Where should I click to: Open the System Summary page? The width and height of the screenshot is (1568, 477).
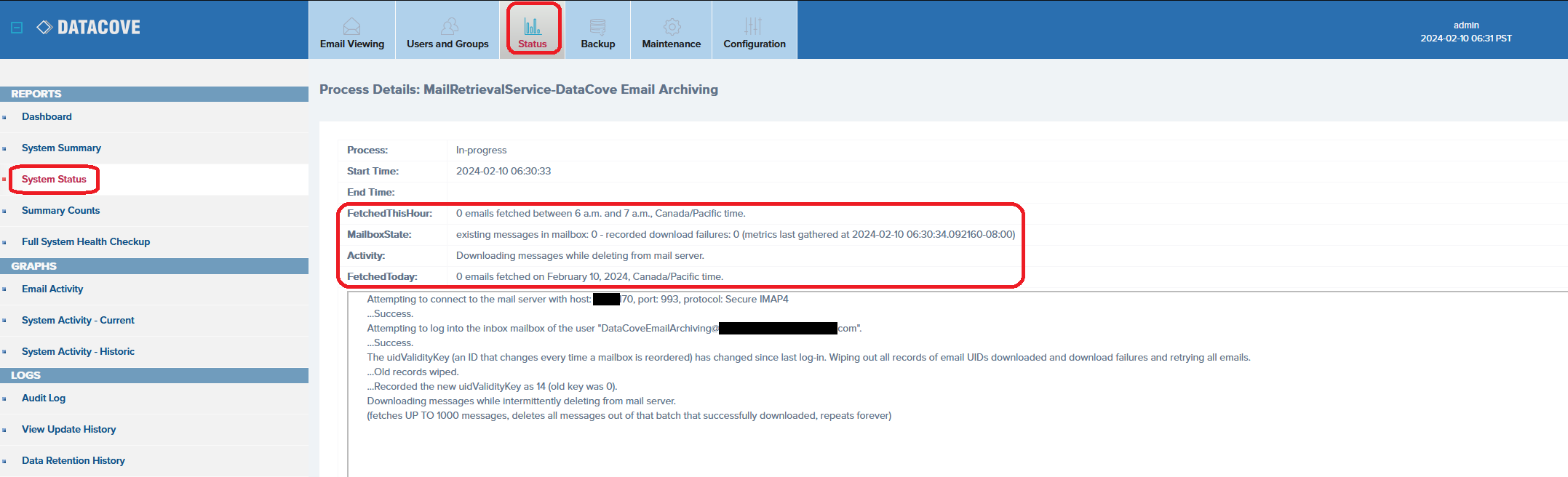pyautogui.click(x=61, y=148)
